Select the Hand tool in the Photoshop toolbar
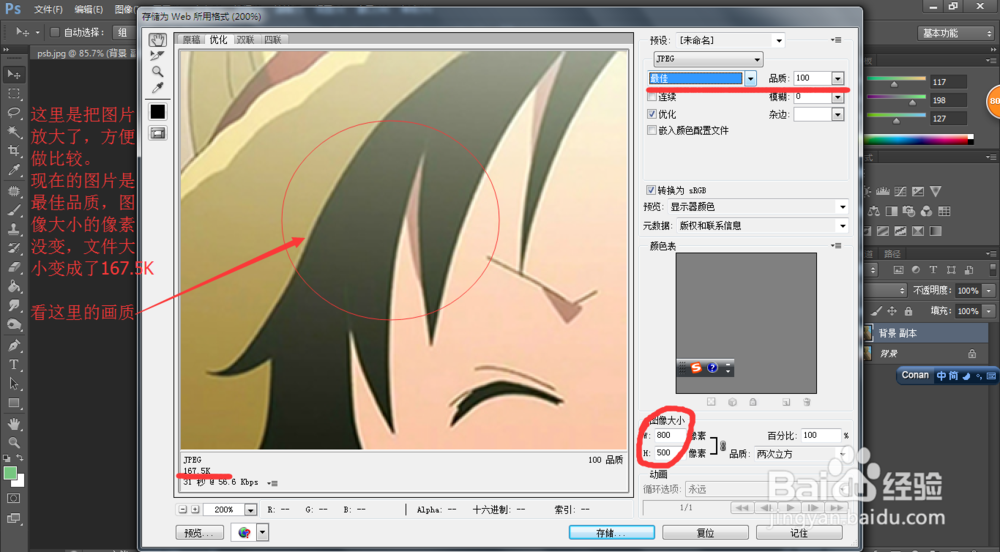Image resolution: width=1000 pixels, height=552 pixels. click(13, 425)
